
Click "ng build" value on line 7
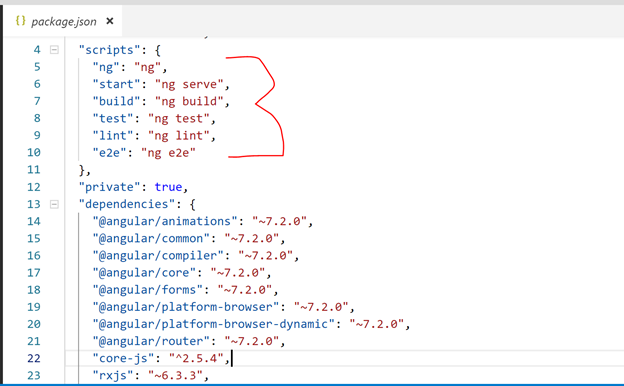click(189, 101)
